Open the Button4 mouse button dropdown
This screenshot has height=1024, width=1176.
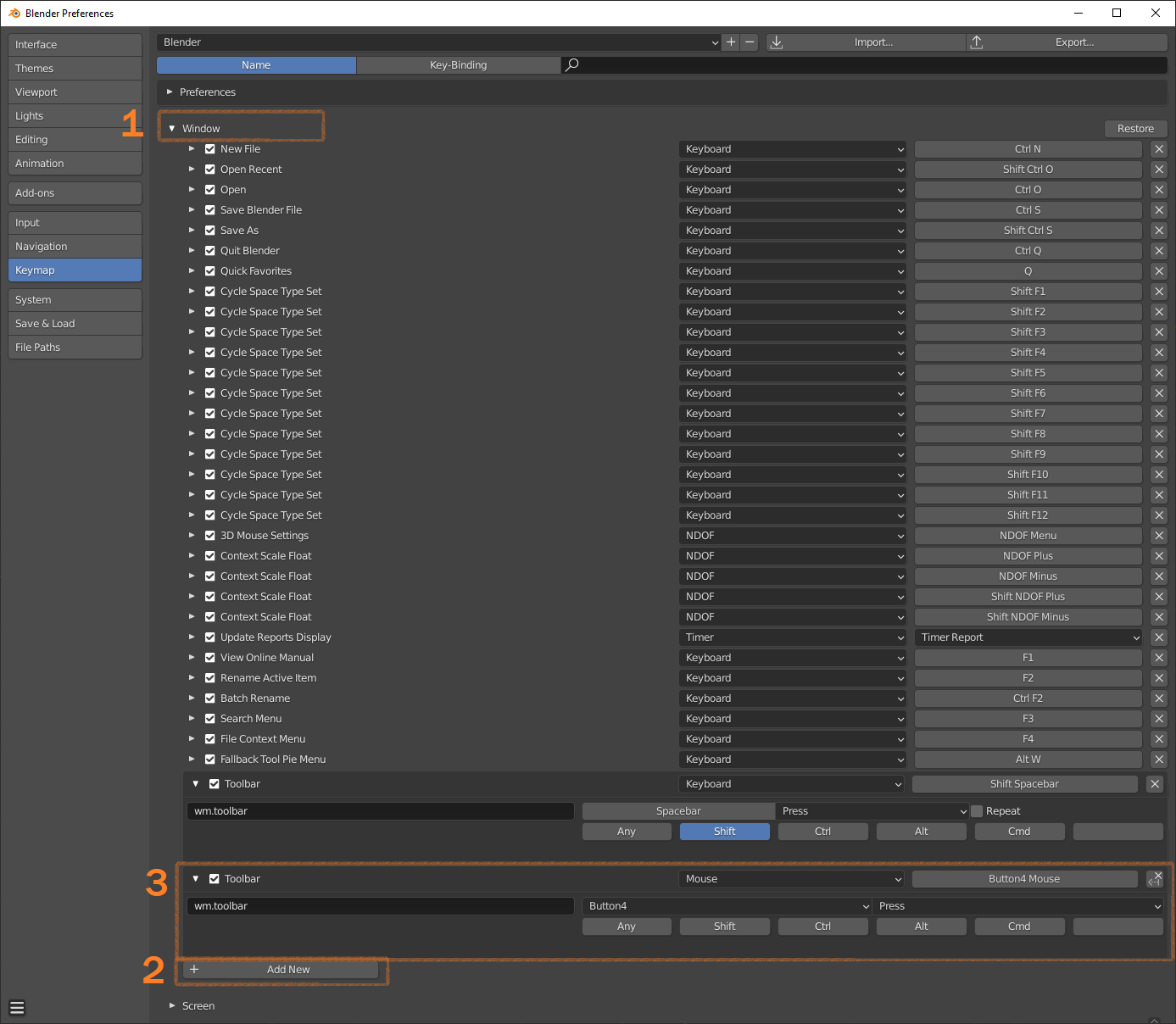pyautogui.click(x=727, y=906)
